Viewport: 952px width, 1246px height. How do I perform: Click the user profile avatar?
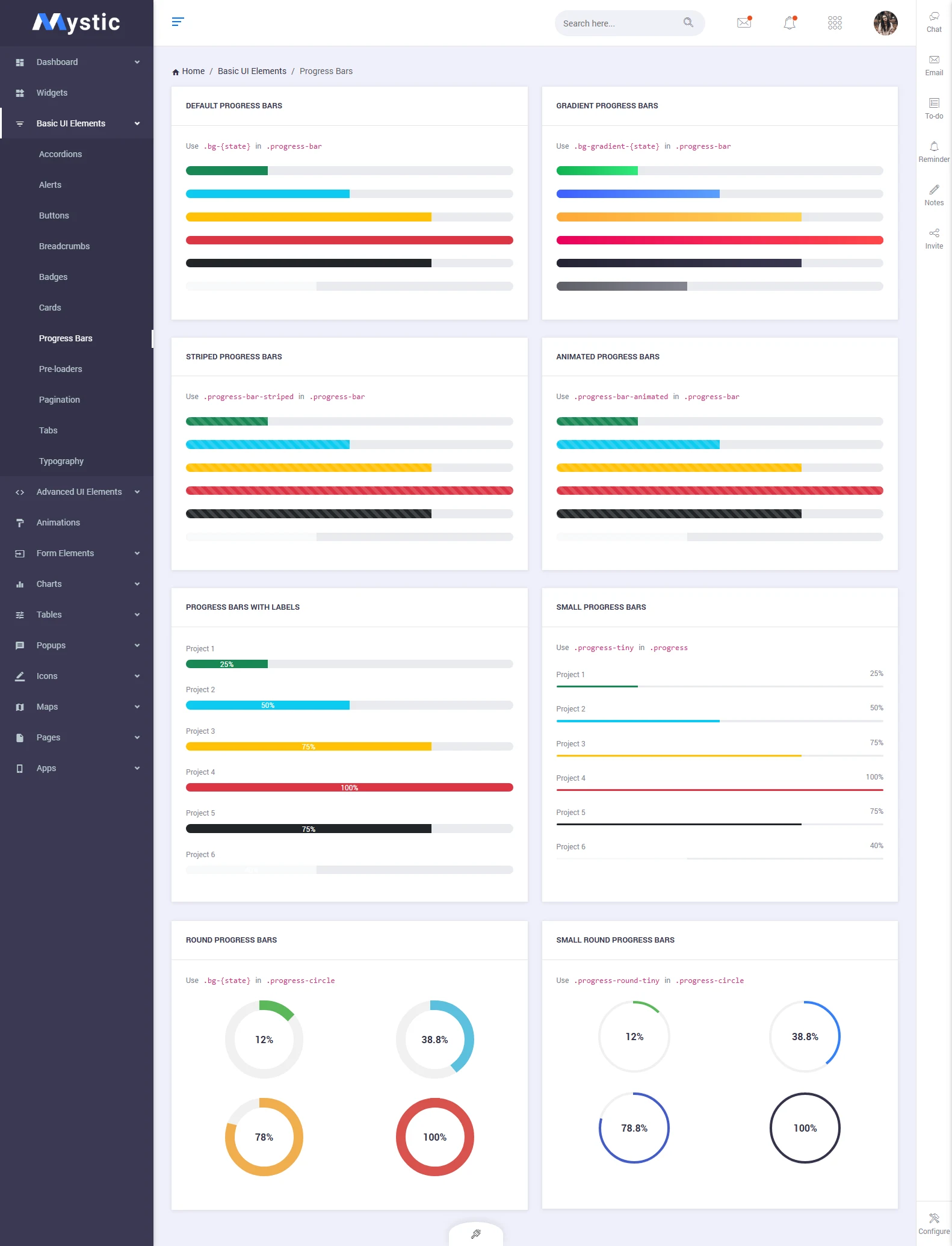point(885,23)
